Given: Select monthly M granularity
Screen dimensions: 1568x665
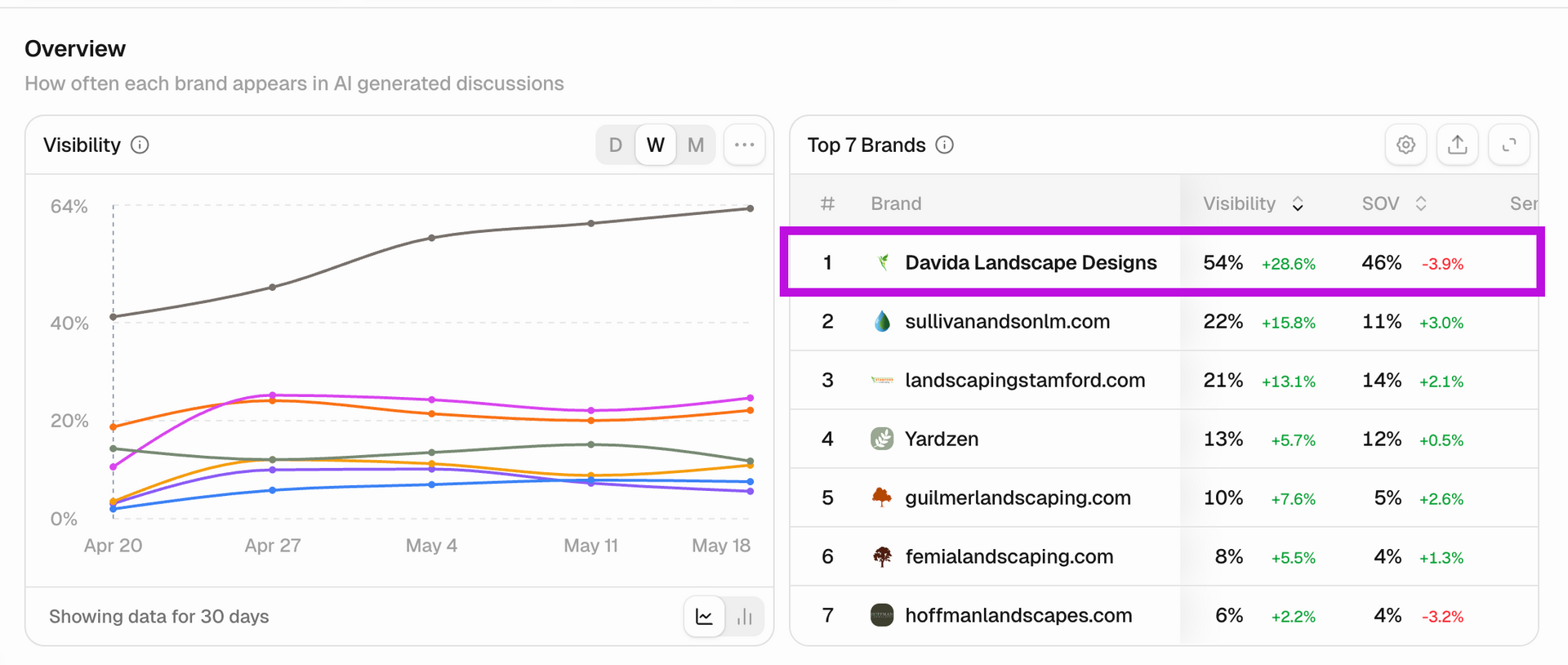Looking at the screenshot, I should click(696, 145).
